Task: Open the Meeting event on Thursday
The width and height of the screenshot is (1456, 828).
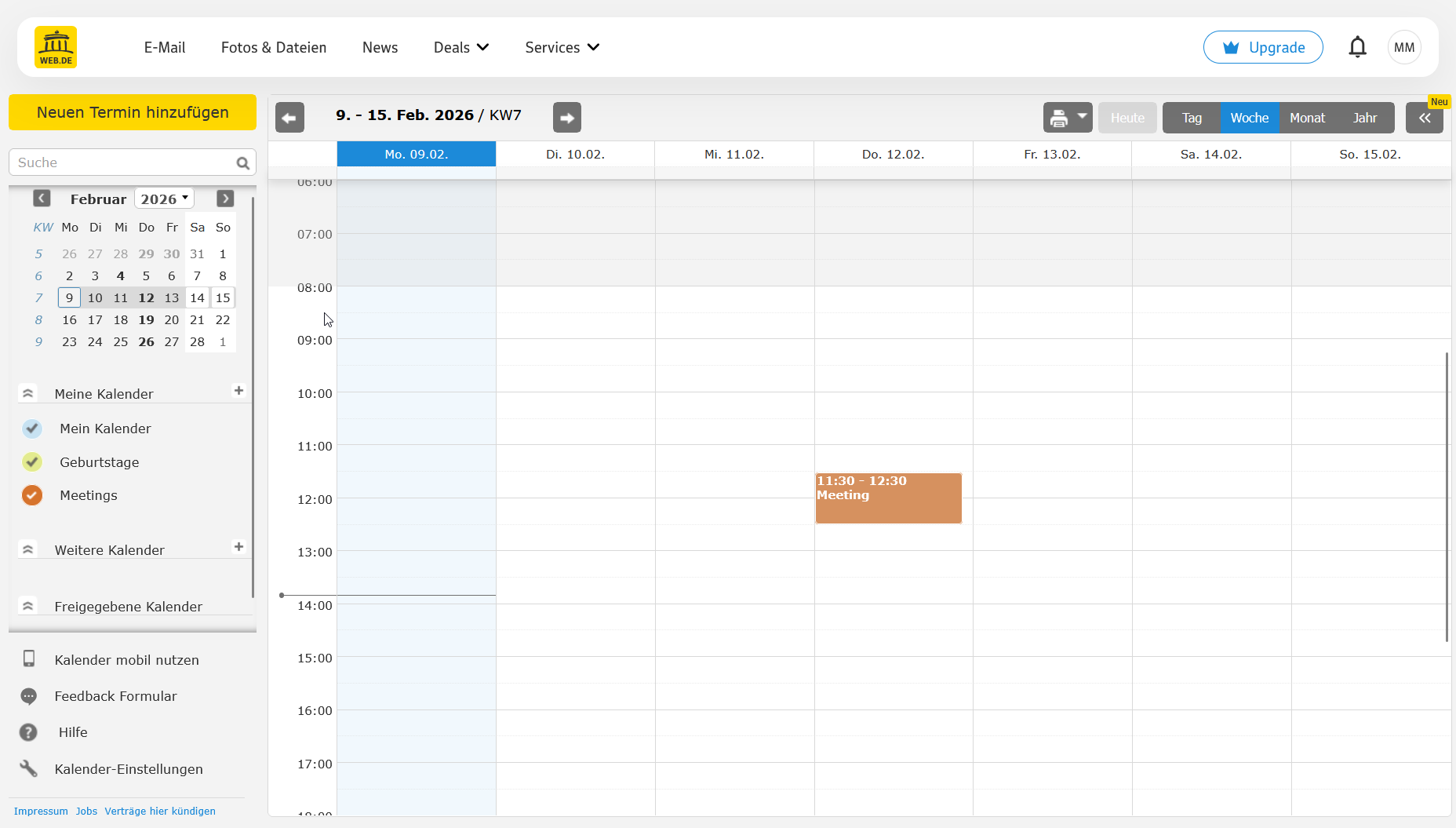Action: (x=888, y=499)
